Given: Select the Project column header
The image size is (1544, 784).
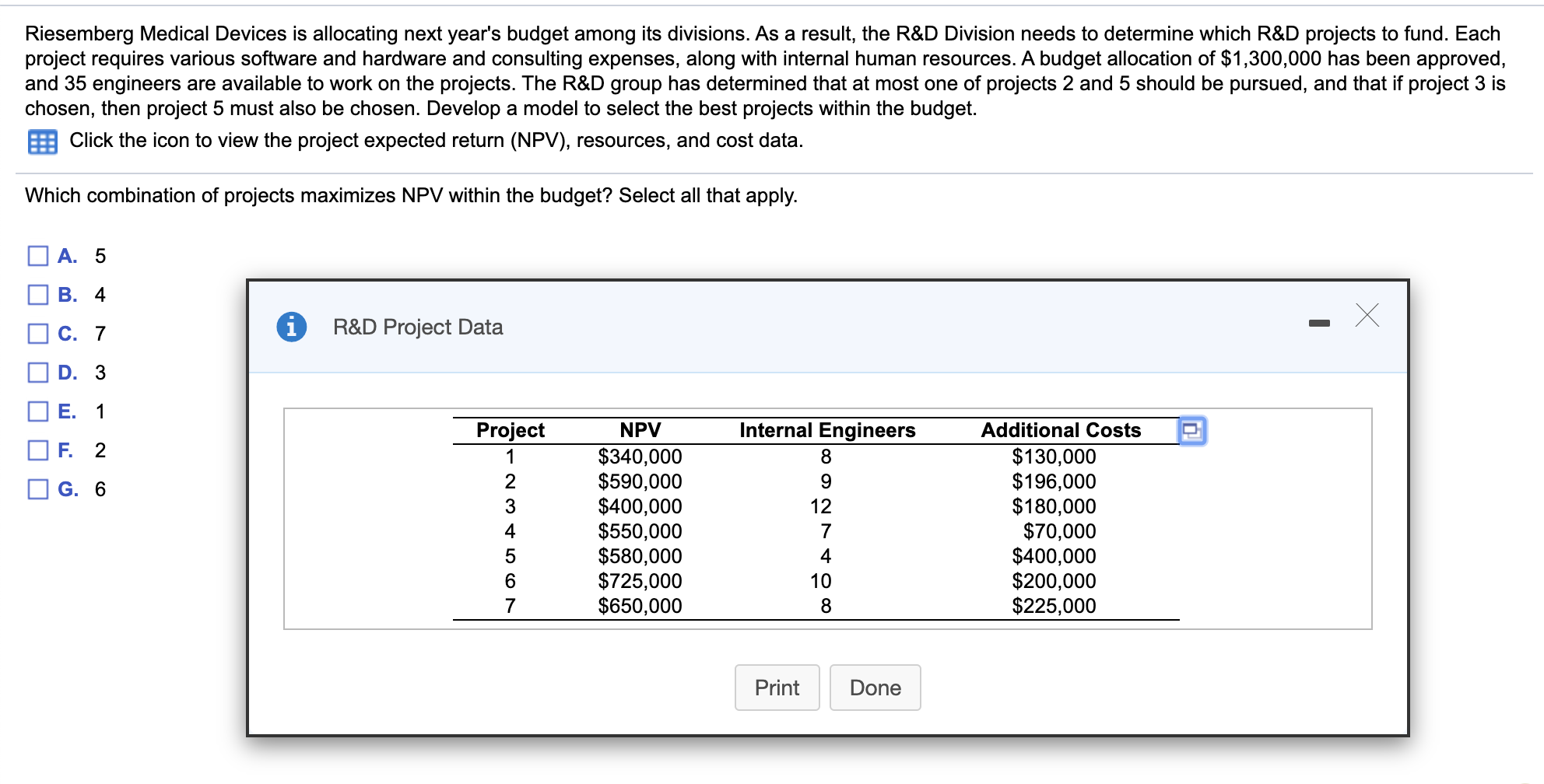Looking at the screenshot, I should (511, 430).
